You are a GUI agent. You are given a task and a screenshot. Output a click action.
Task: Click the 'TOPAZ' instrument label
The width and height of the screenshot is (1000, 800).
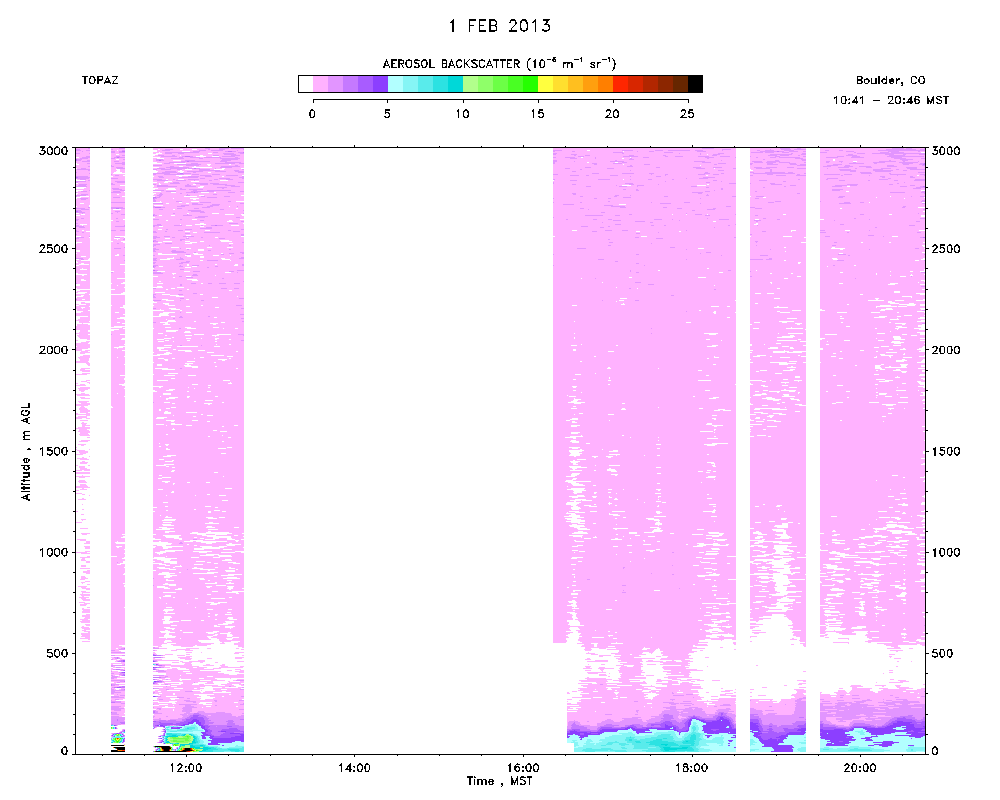99,80
